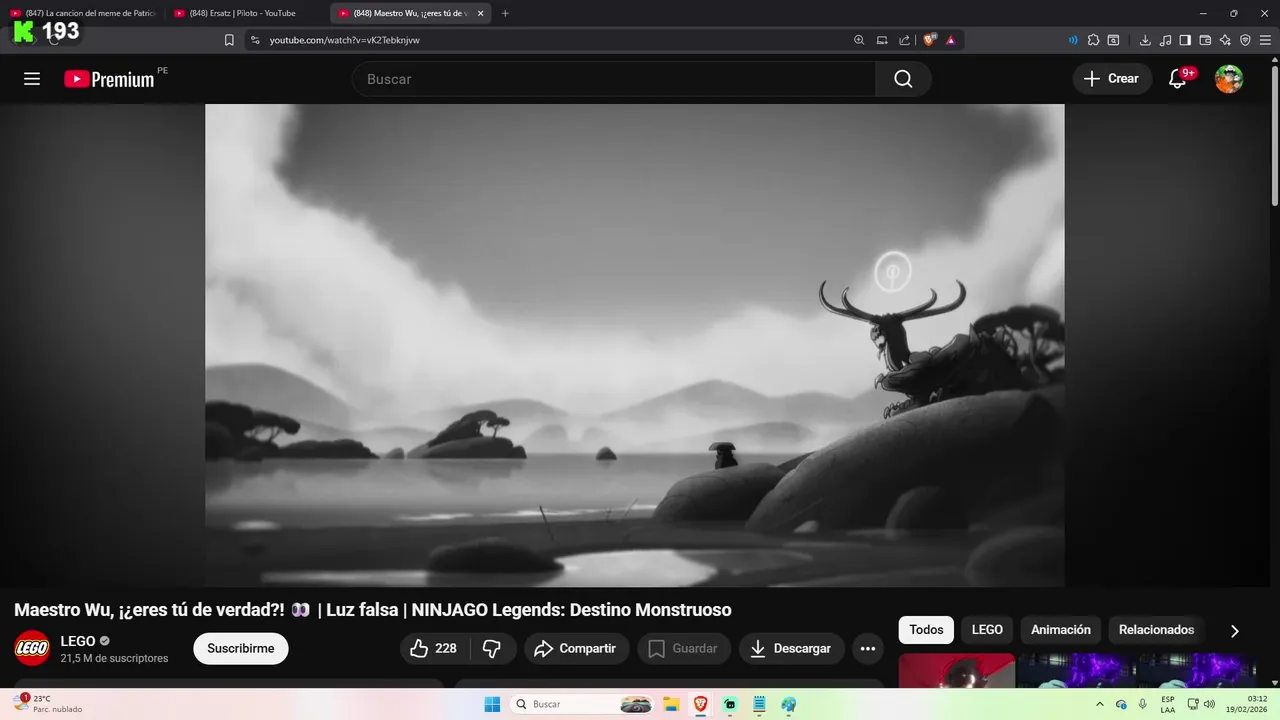This screenshot has height=720, width=1280.
Task: Open Brave Leo AI sparkle icon
Action: [1225, 40]
